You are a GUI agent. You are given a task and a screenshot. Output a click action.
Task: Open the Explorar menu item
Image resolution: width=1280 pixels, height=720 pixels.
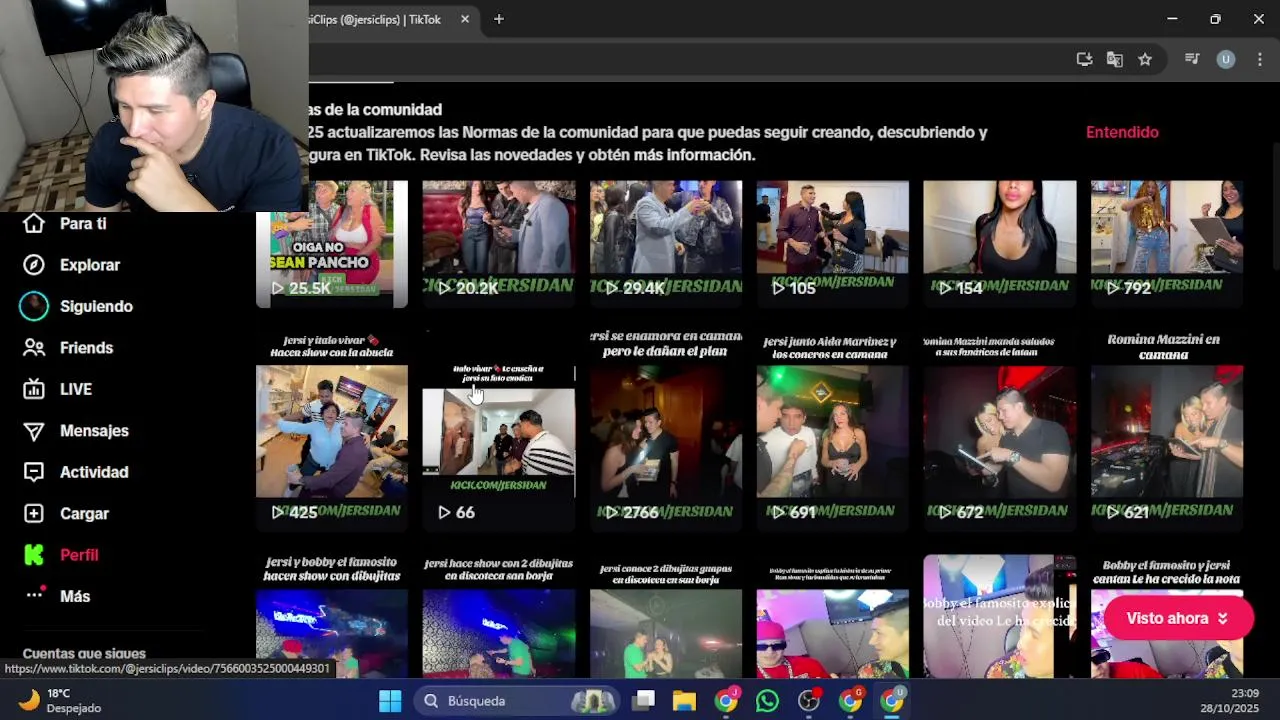point(90,265)
